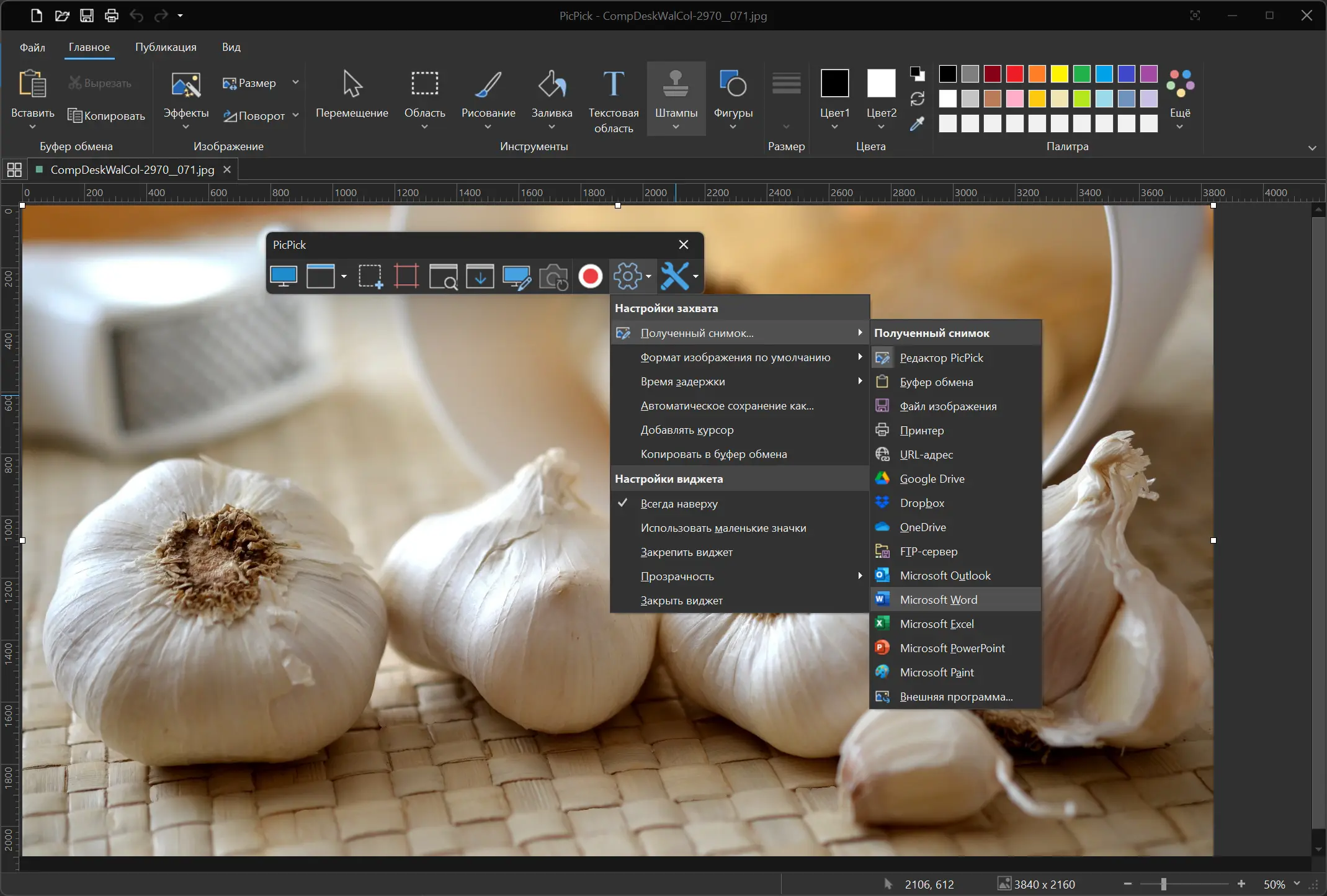Click the red record screen button
The image size is (1327, 896).
click(590, 276)
